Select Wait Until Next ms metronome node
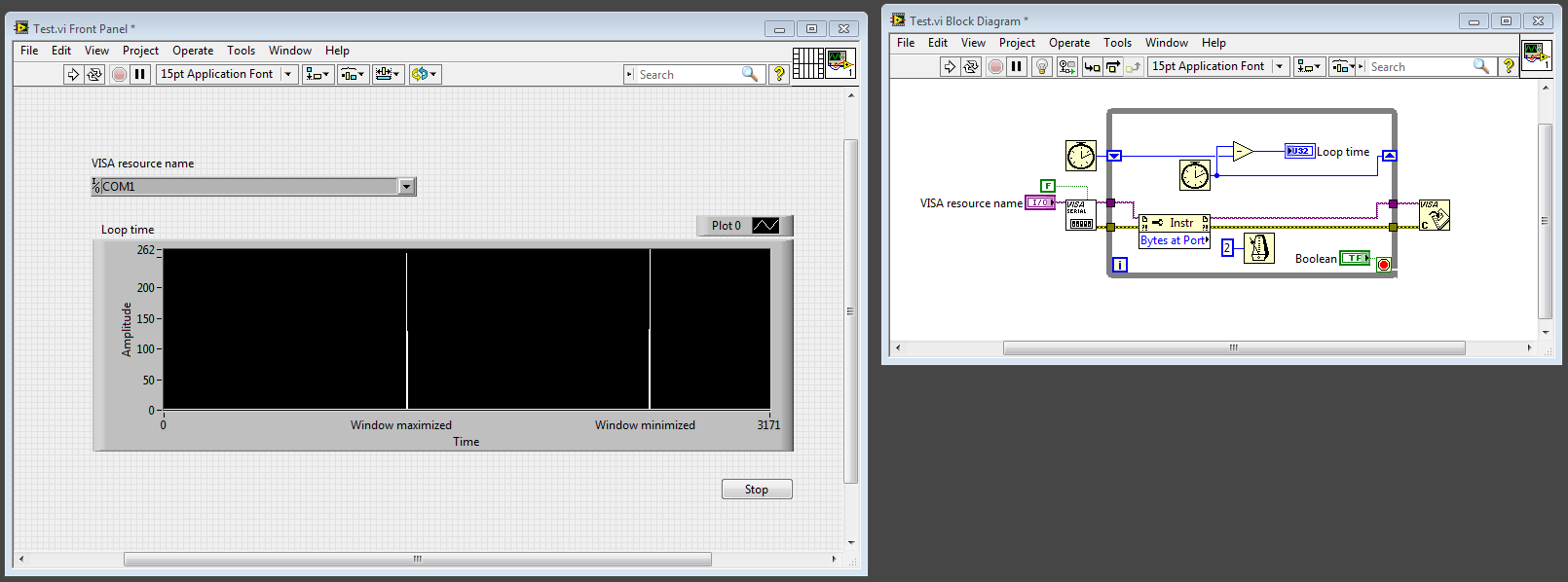1568x582 pixels. click(x=1259, y=248)
